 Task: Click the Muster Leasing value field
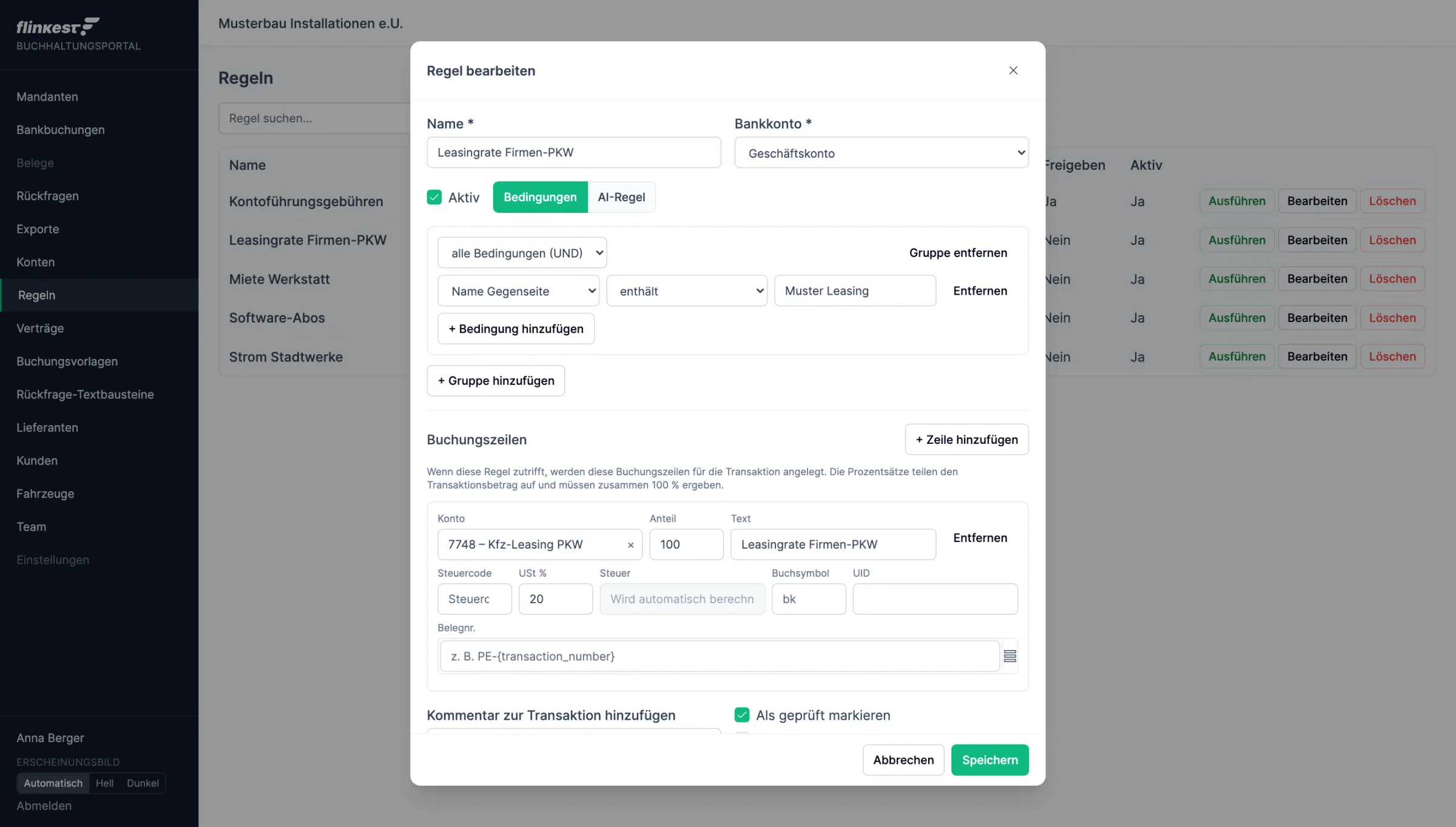point(855,291)
